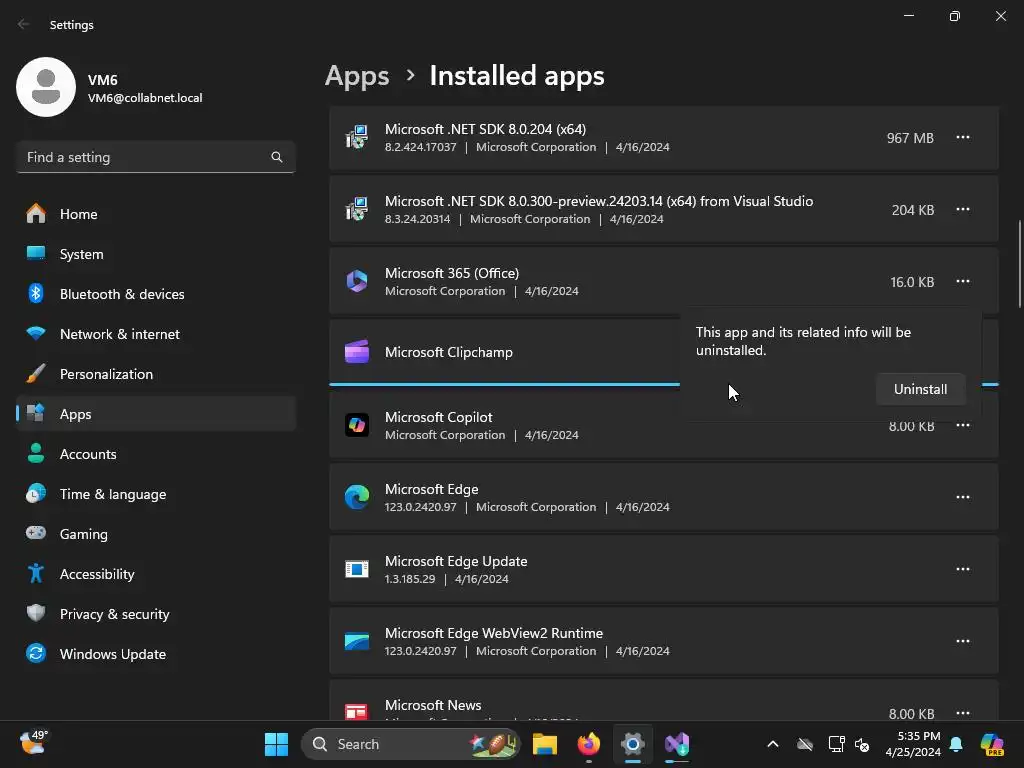Click the Apps breadcrumb link
1024x768 pixels.
[357, 76]
